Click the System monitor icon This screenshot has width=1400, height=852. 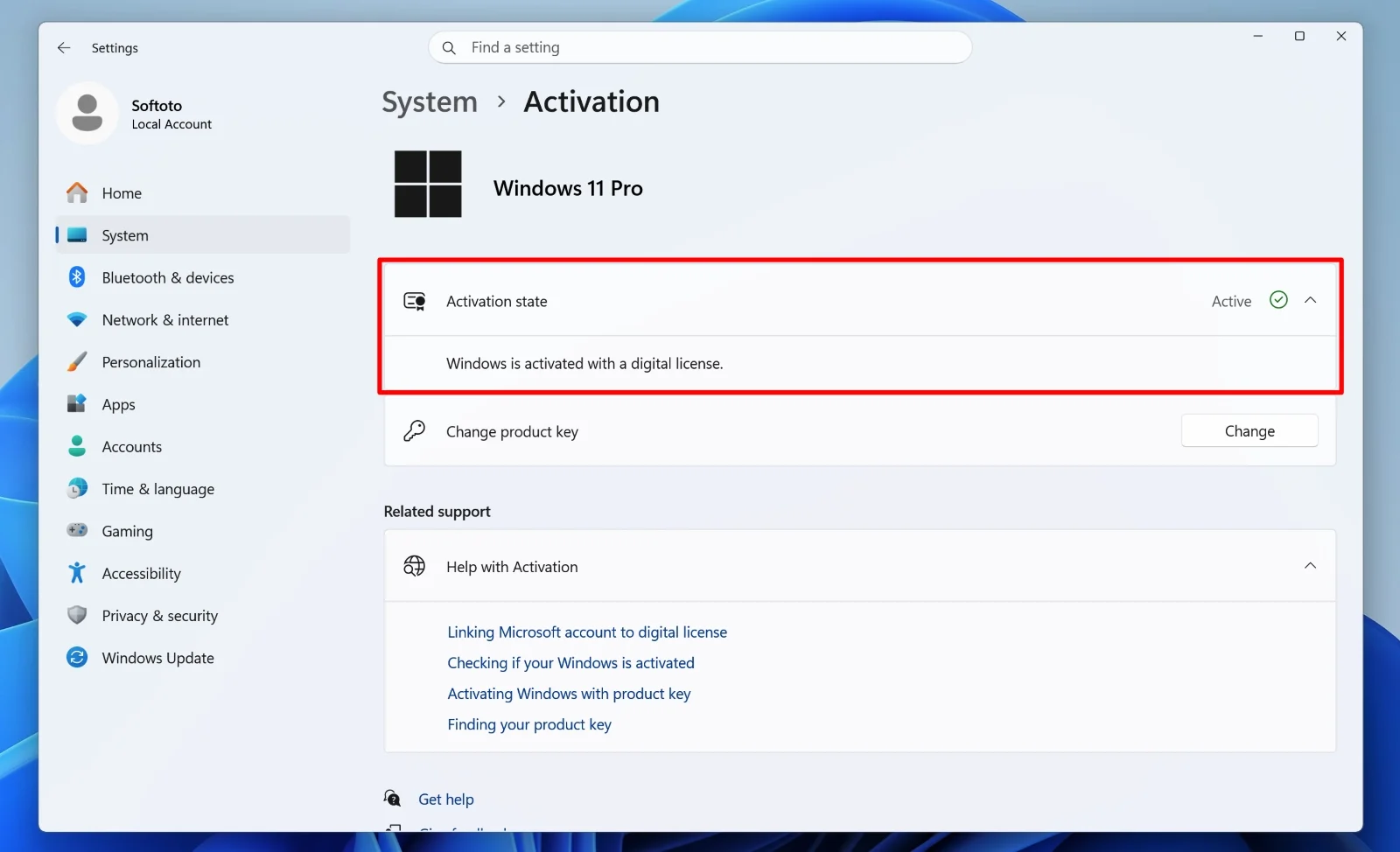(x=77, y=235)
